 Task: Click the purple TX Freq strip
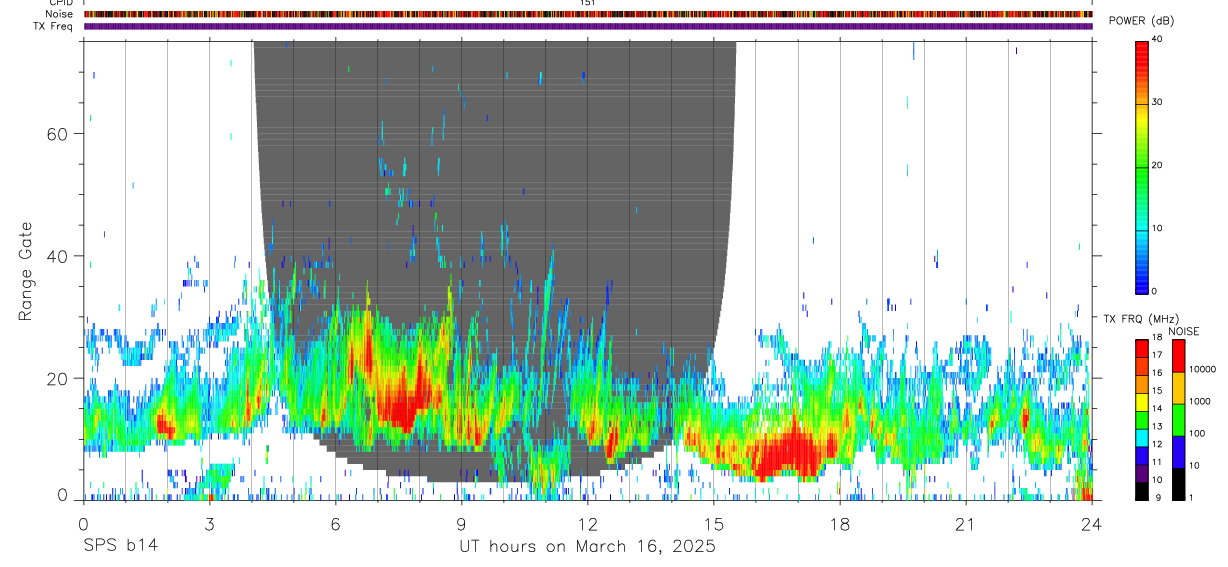click(x=588, y=26)
